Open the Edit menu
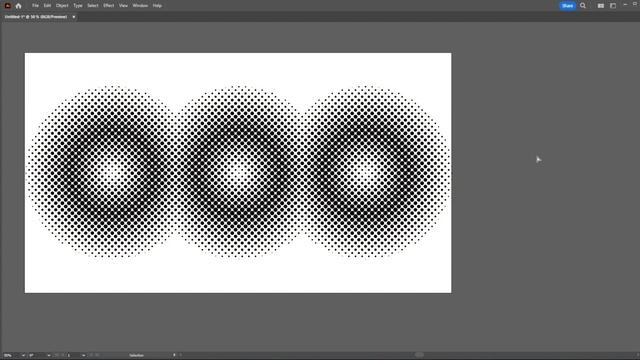640x360 pixels. coord(47,6)
